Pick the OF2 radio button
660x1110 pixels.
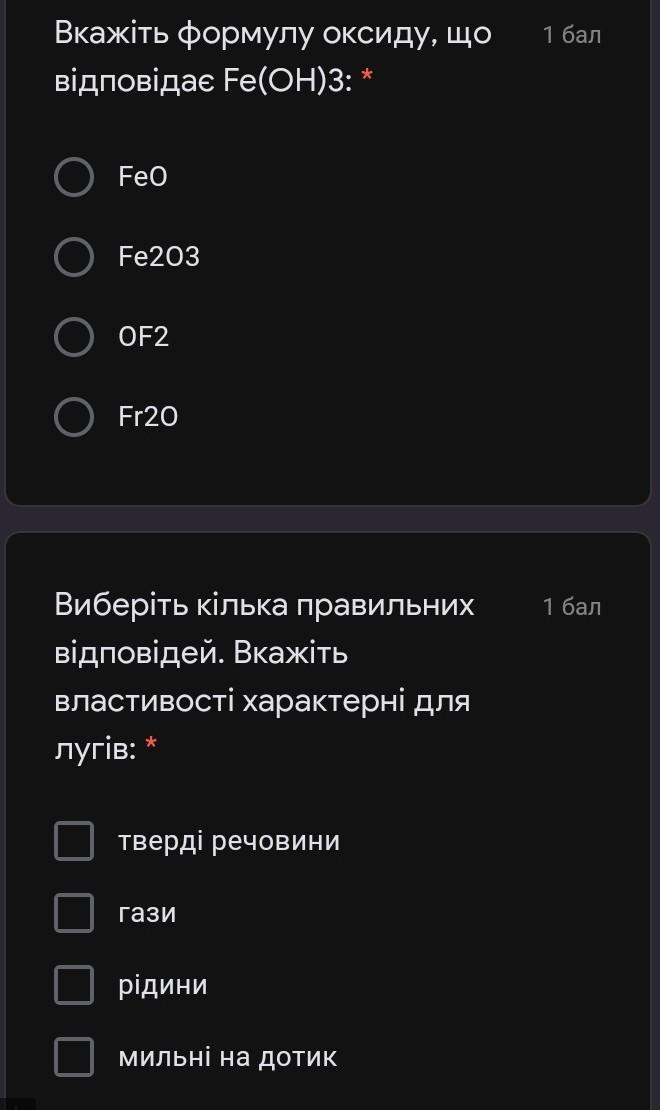tap(74, 337)
